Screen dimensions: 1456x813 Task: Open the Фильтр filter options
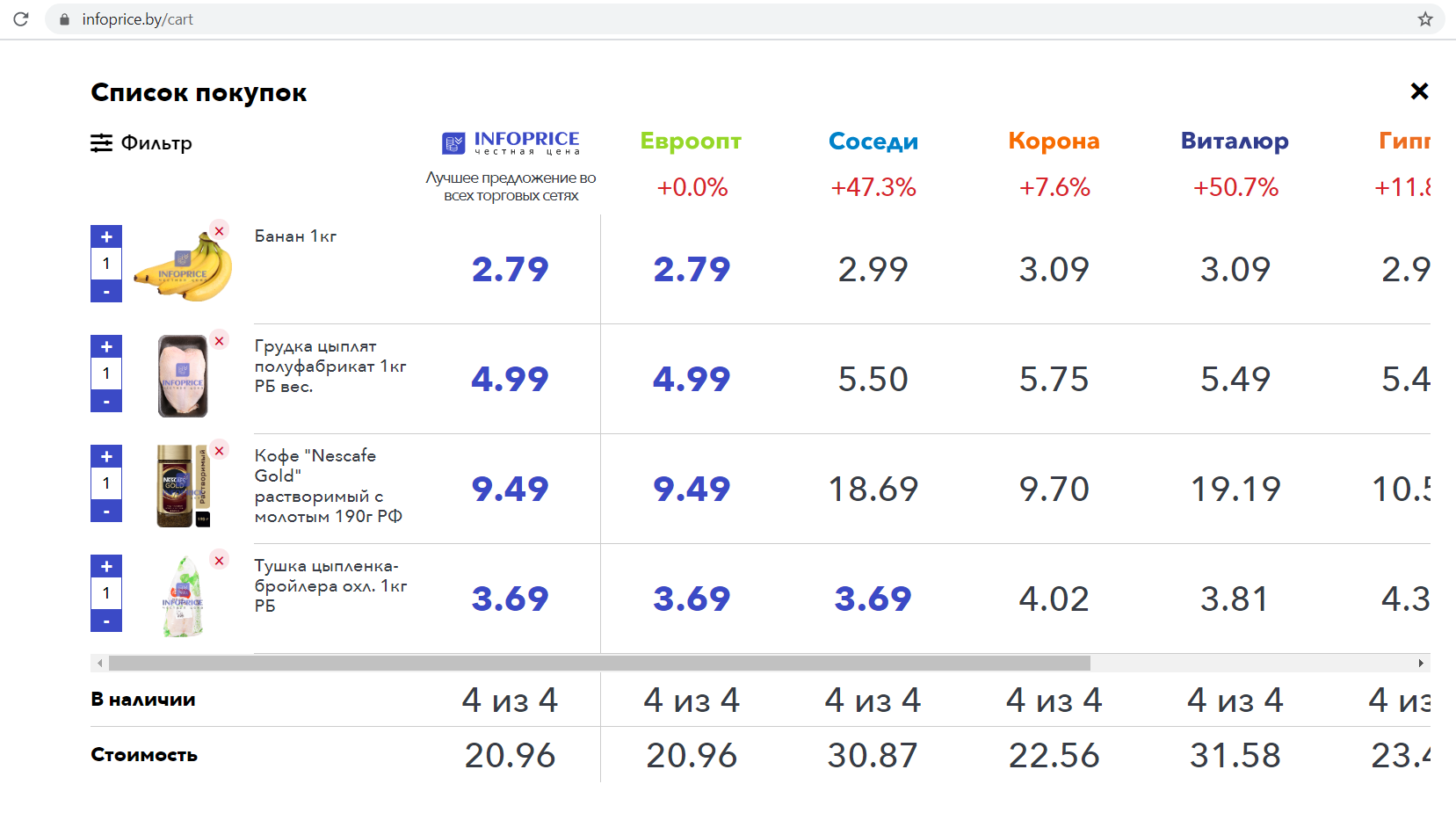[141, 142]
